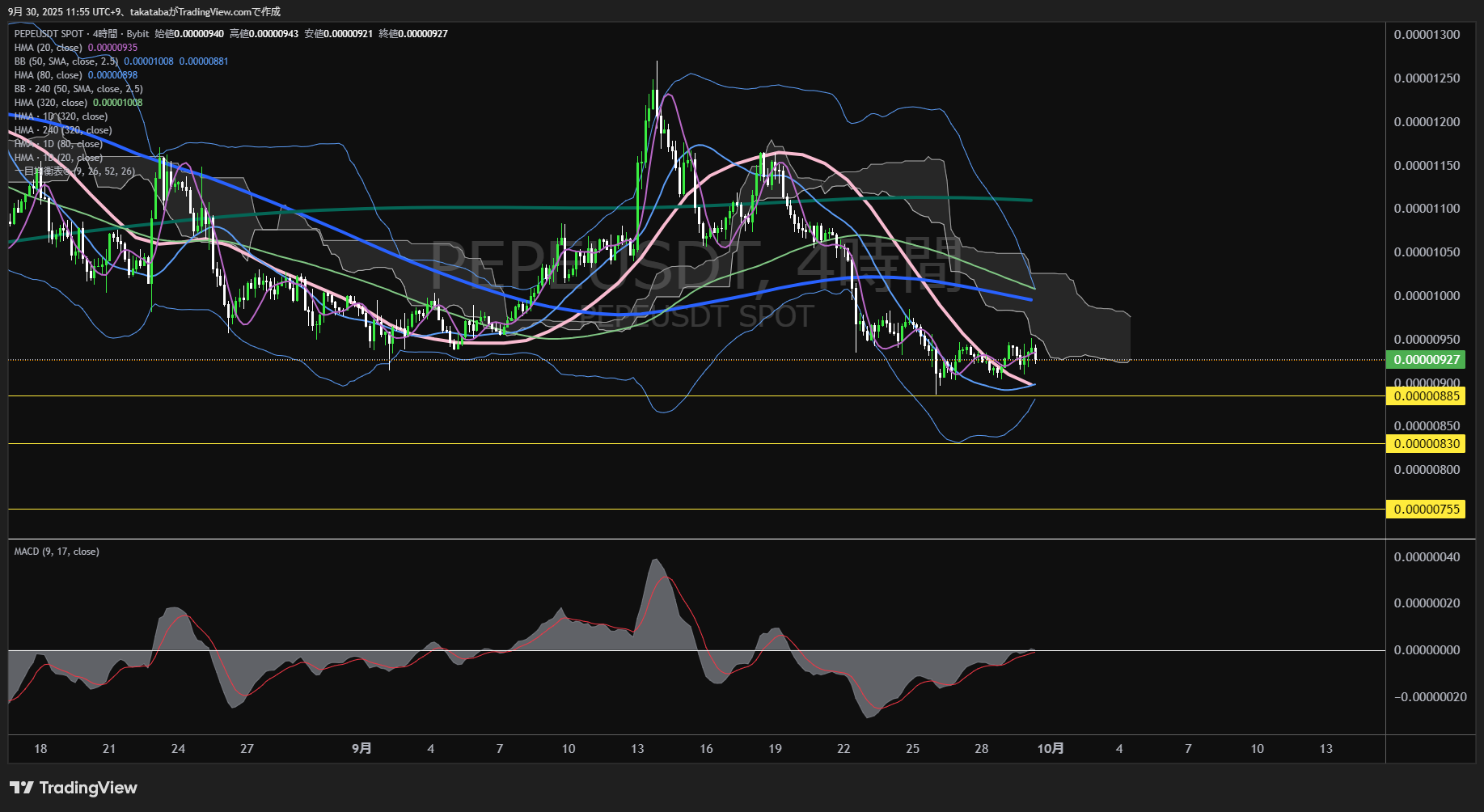Click the 0.00001200 price axis tick
This screenshot has width=1484, height=812.
coord(1427,122)
